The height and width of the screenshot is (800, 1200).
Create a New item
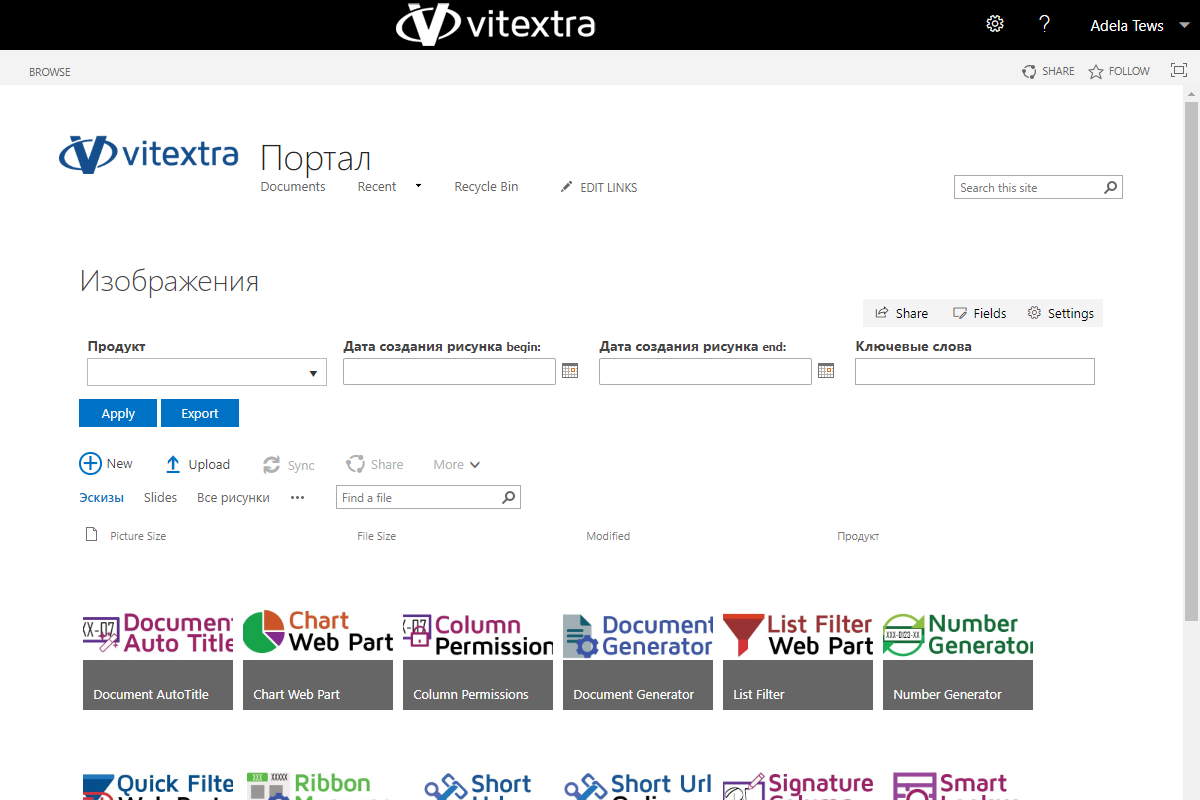pyautogui.click(x=106, y=464)
